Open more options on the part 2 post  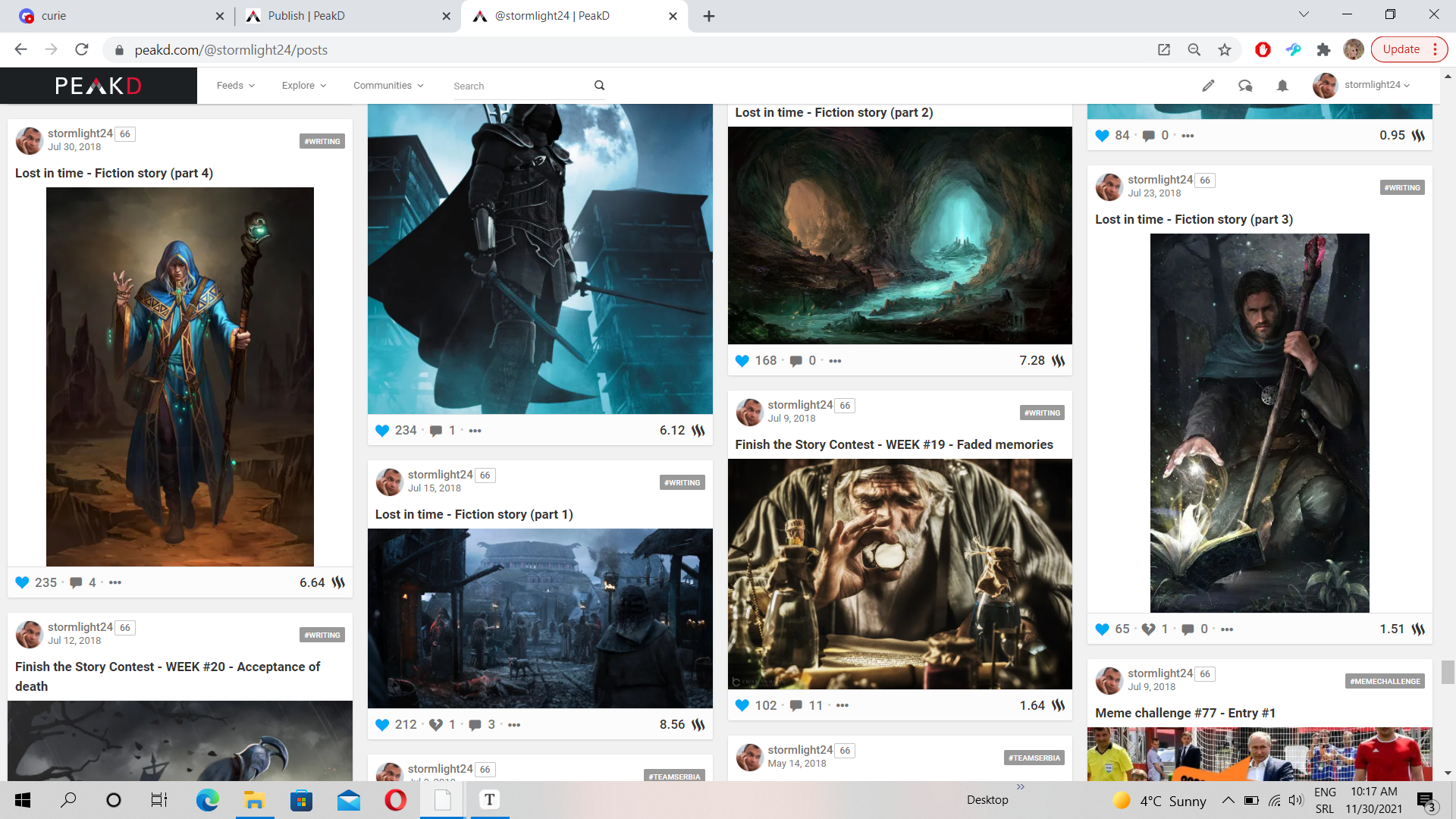coord(835,361)
